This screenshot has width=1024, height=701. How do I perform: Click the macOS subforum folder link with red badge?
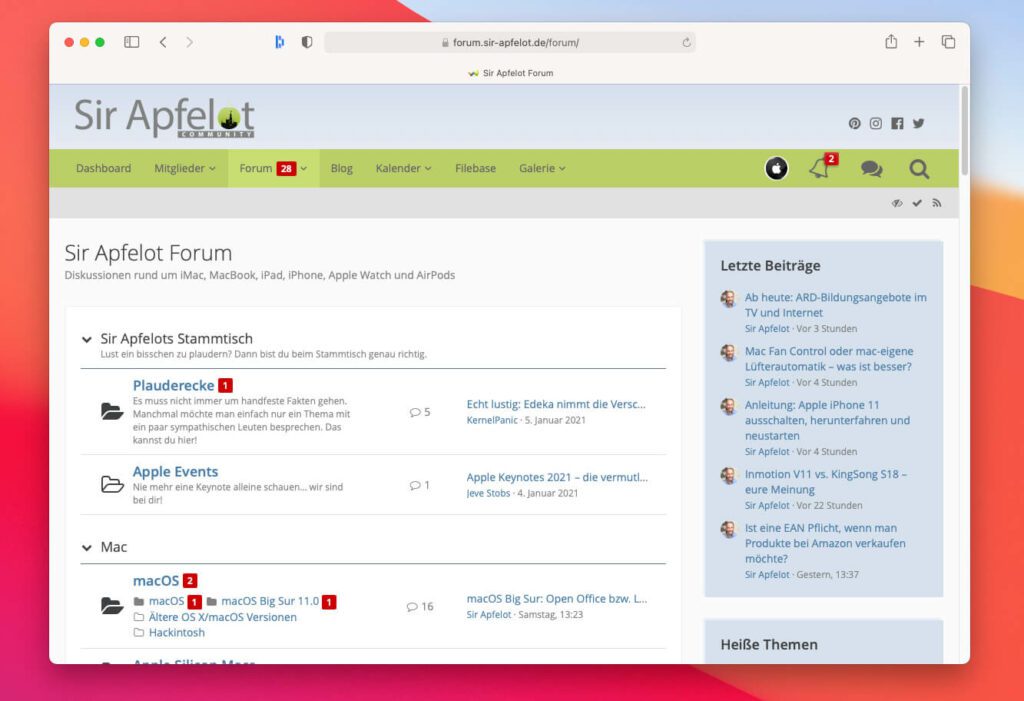[x=167, y=601]
